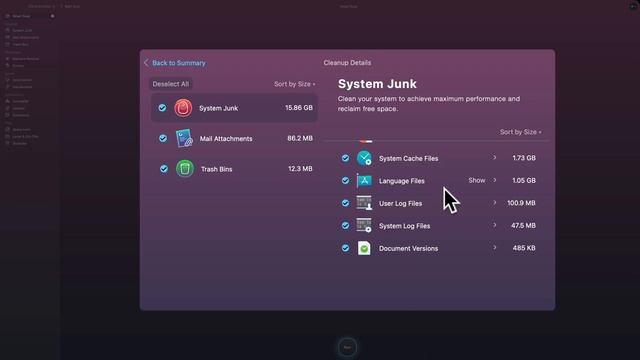
Task: Expand System Cache Files with its chevron
Action: click(495, 158)
